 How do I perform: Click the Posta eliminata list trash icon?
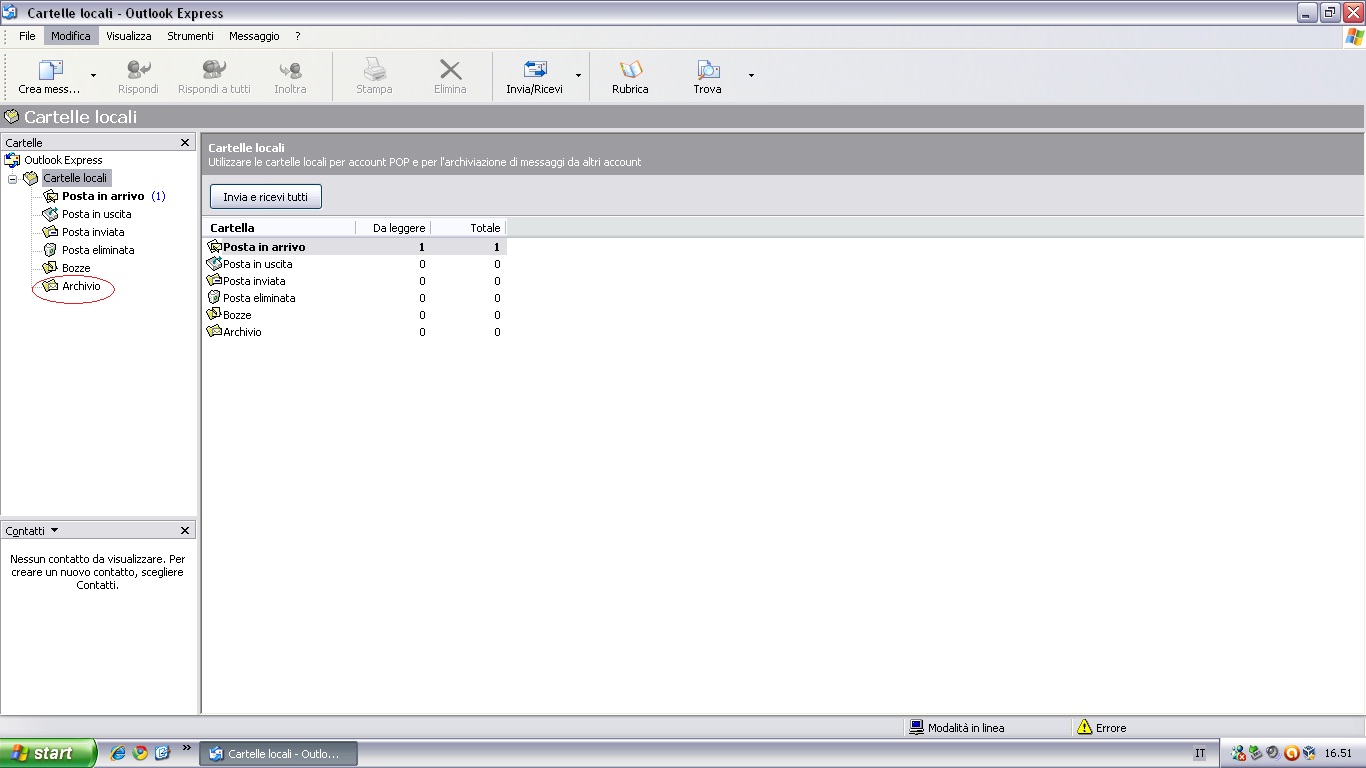click(213, 297)
